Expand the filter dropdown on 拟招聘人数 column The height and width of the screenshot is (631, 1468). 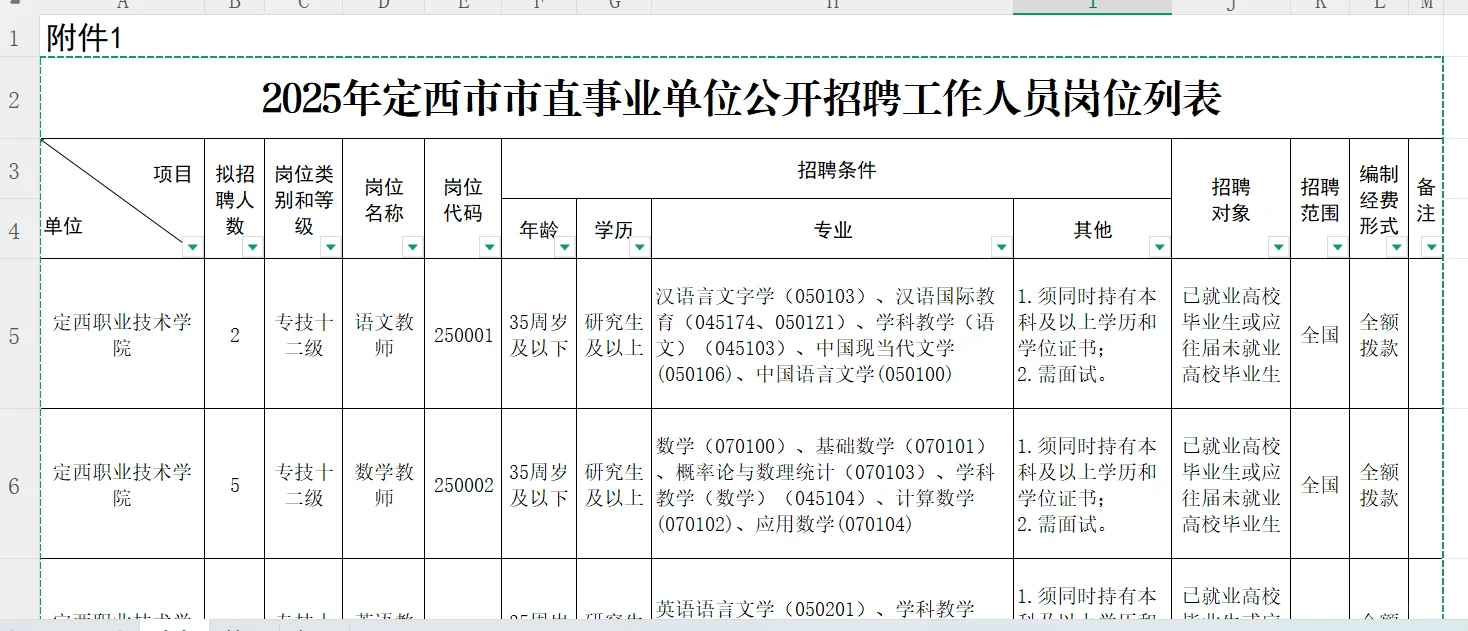(252, 247)
